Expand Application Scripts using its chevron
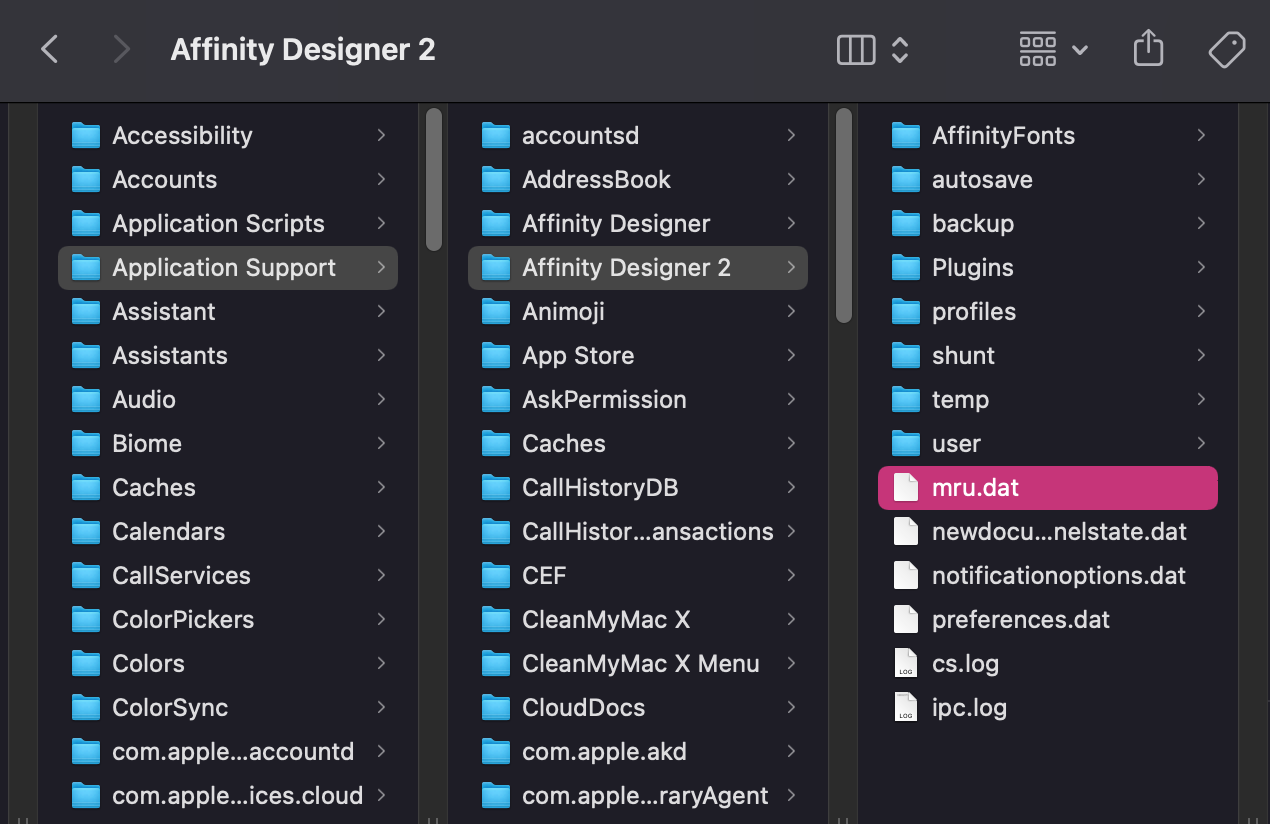Image resolution: width=1270 pixels, height=824 pixels. tap(381, 223)
